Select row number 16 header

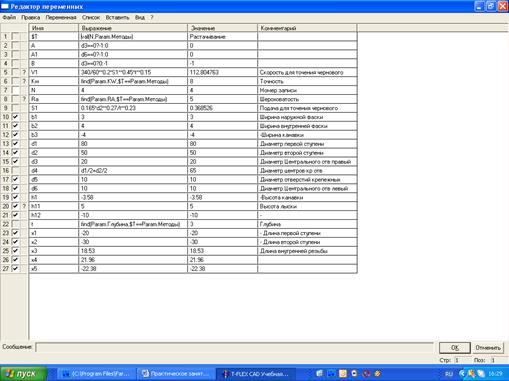tap(6, 170)
